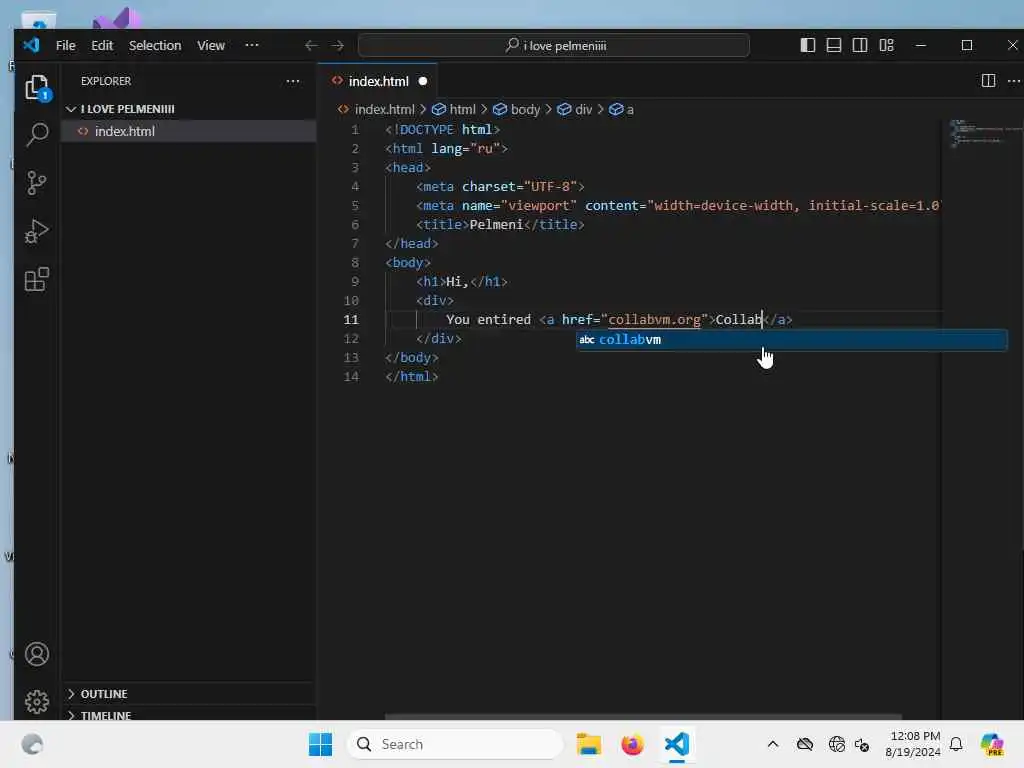Open the widgets icon on taskbar left
The height and width of the screenshot is (768, 1024).
(32, 744)
